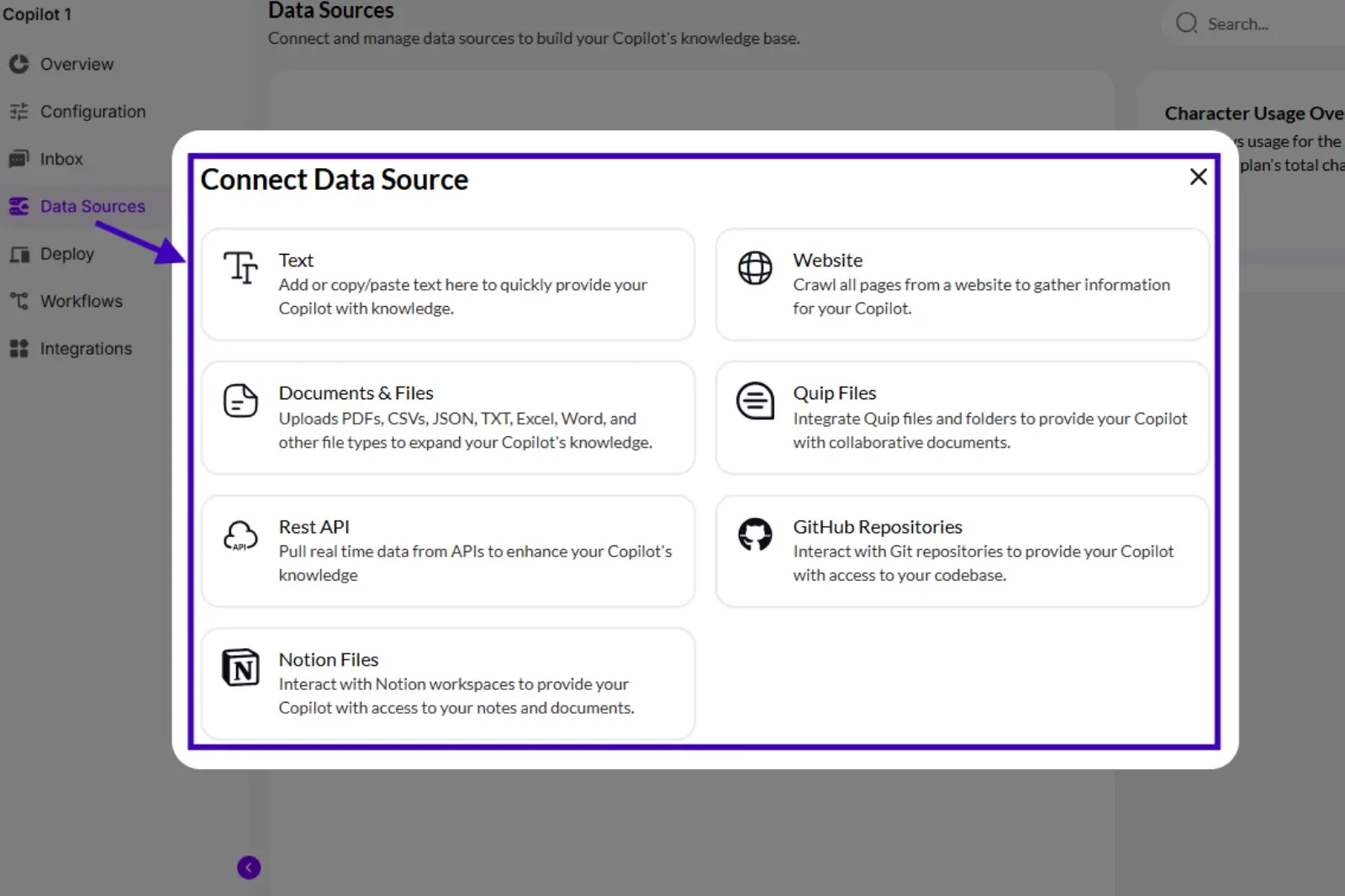1345x896 pixels.
Task: Click the Documents & Files page icon
Action: pyautogui.click(x=240, y=401)
